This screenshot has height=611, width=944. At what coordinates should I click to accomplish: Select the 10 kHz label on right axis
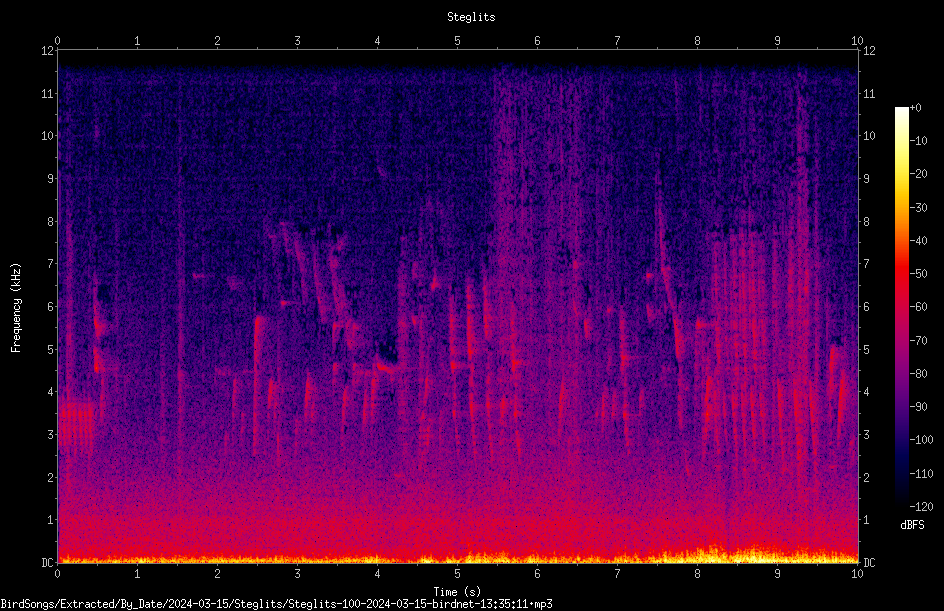pyautogui.click(x=869, y=135)
